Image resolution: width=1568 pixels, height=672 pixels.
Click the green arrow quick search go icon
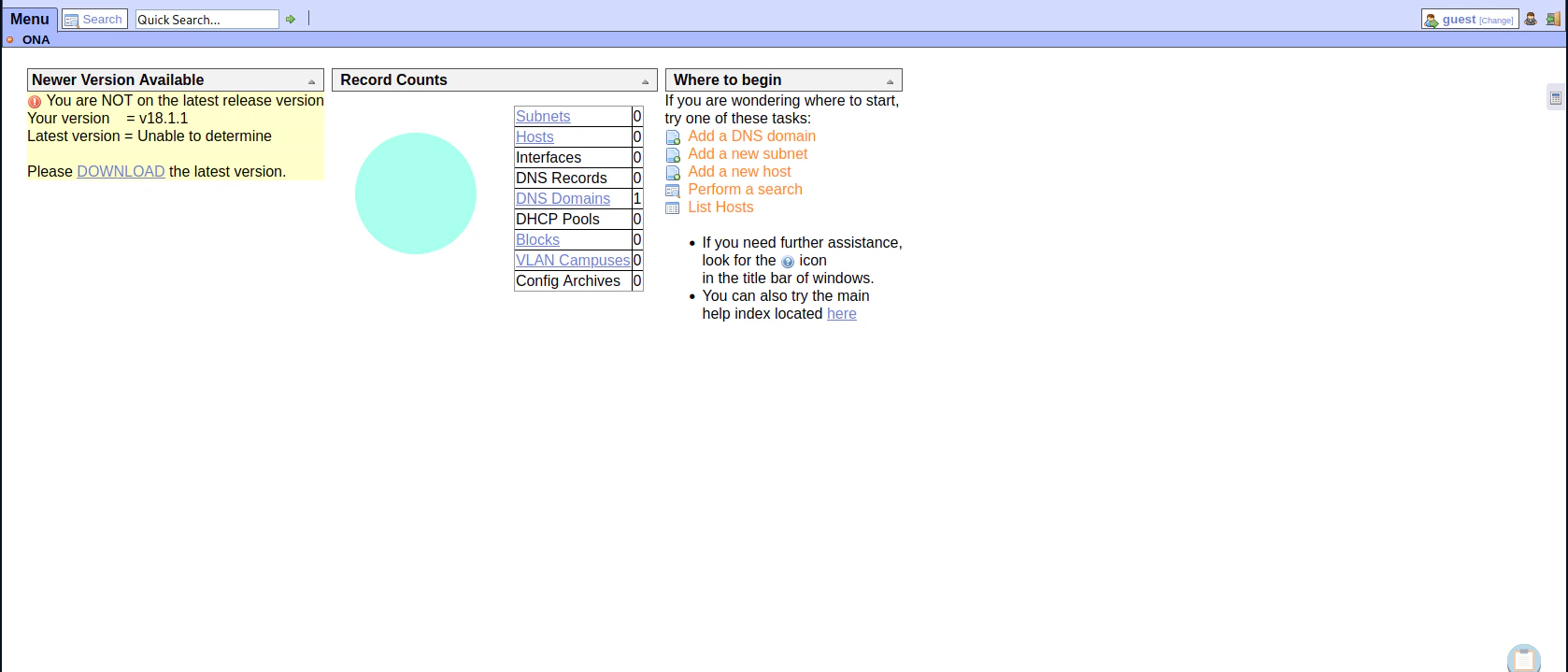tap(291, 20)
